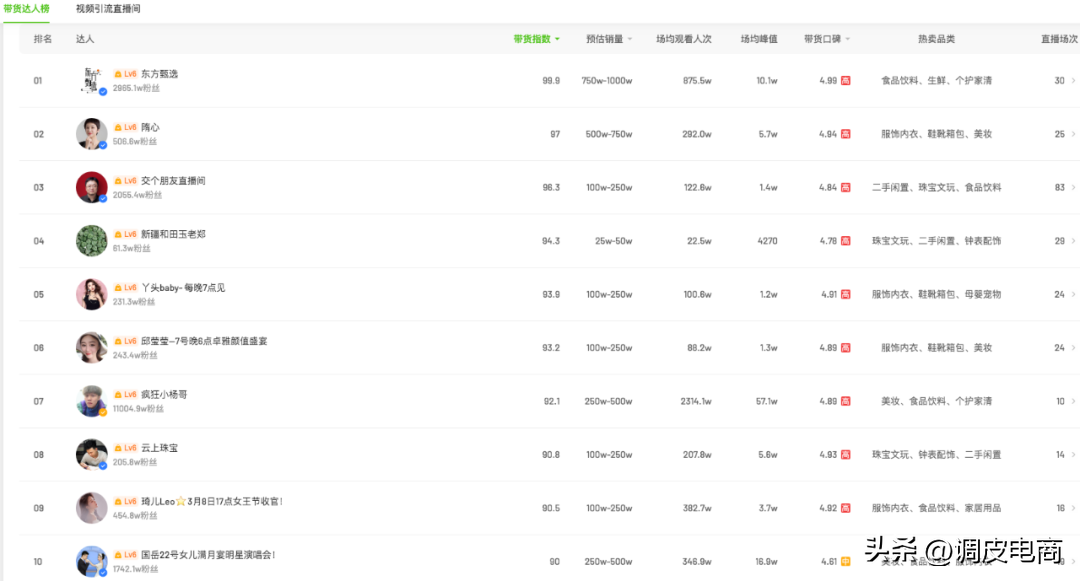Click 邱莹莹 avatar thumbnail
The width and height of the screenshot is (1080, 581).
91,348
